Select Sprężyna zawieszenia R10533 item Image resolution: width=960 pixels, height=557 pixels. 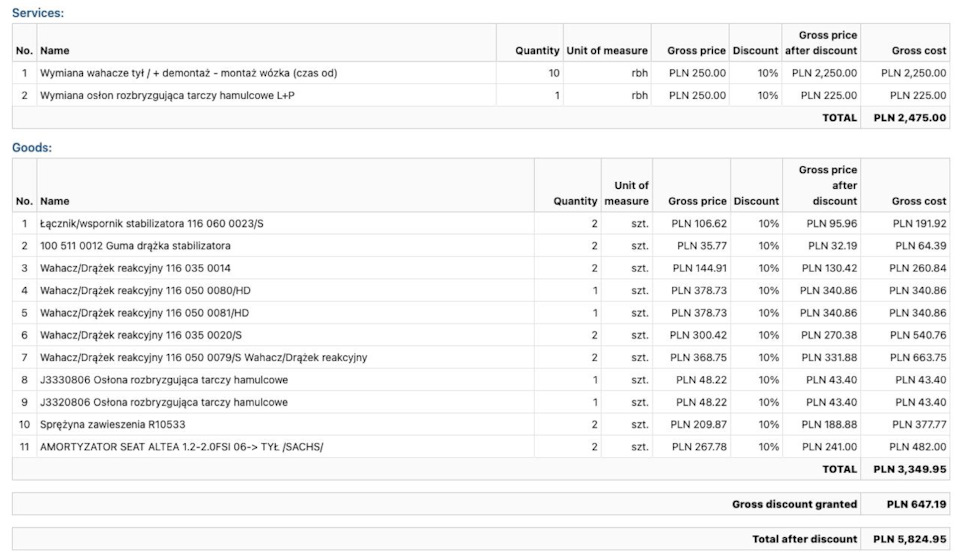112,424
